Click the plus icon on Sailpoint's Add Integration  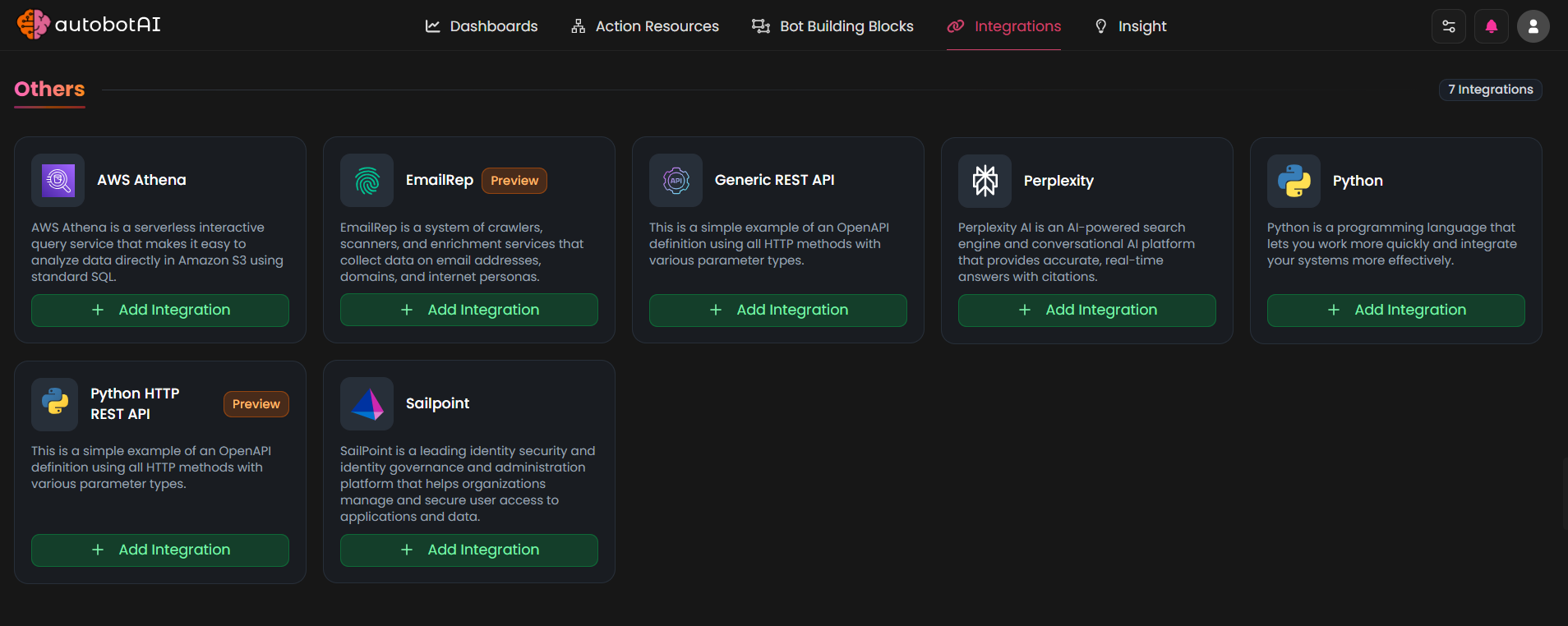[x=407, y=550]
